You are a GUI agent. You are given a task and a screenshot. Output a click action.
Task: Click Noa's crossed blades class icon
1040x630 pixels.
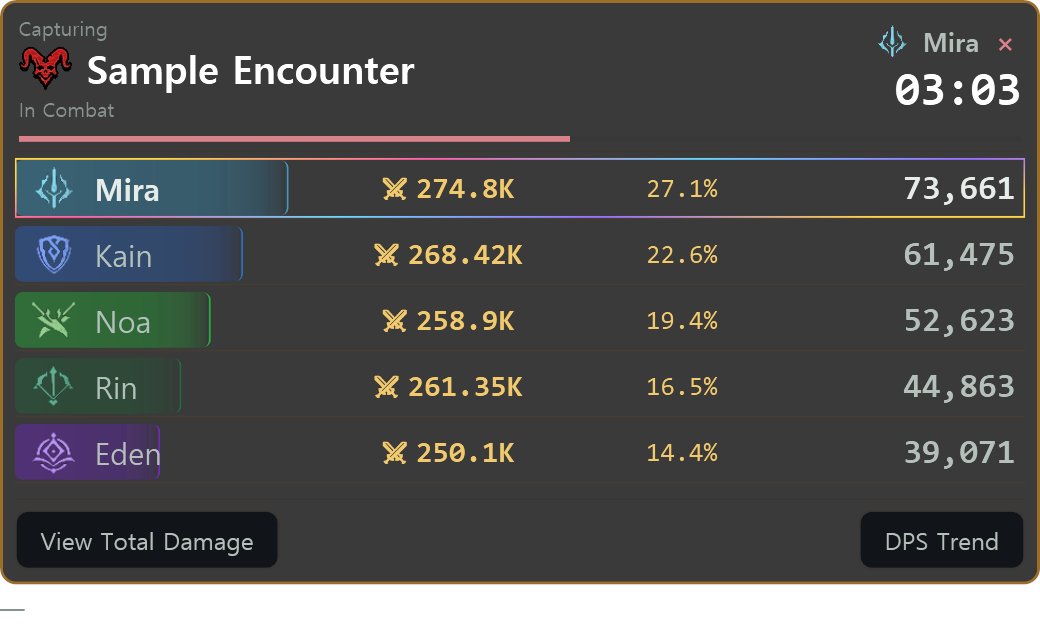click(x=54, y=320)
